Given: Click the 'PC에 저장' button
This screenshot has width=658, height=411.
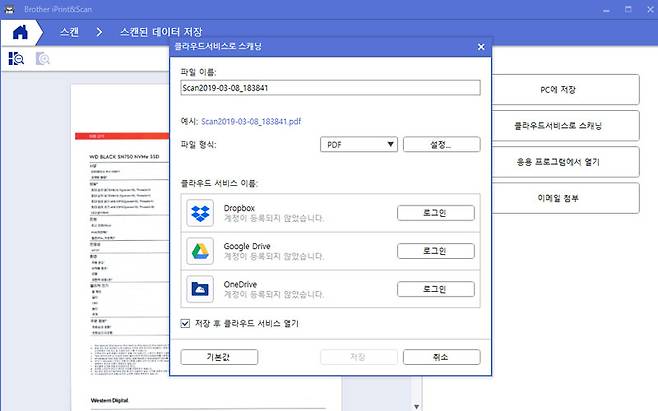Looking at the screenshot, I should 565,90.
